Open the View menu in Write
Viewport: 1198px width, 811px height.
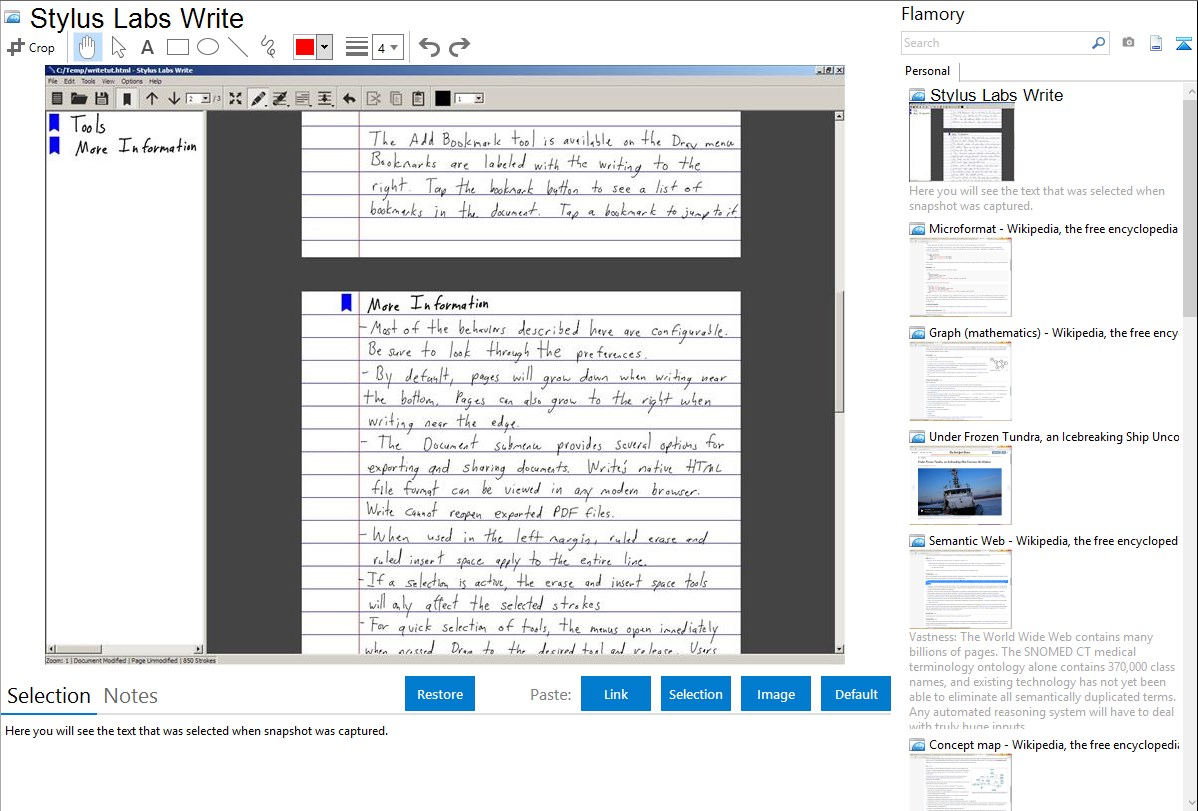tap(108, 81)
